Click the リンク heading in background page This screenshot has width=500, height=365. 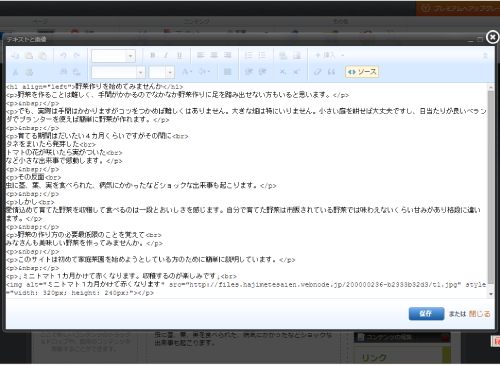(374, 358)
